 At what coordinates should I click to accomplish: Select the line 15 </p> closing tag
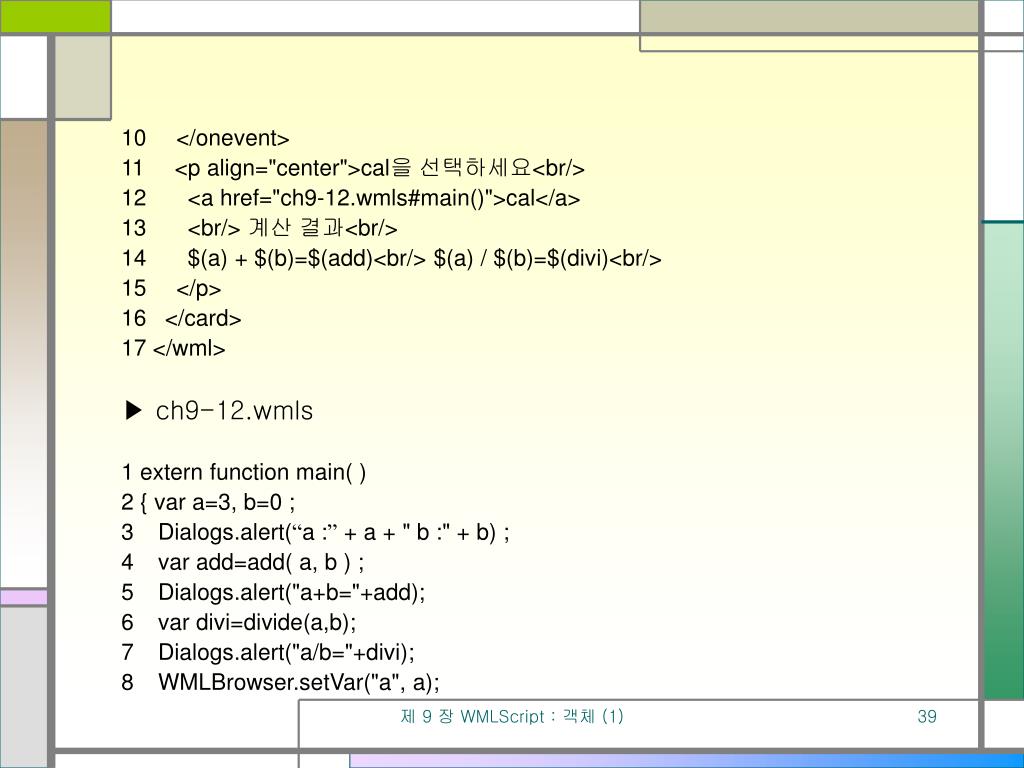(x=171, y=289)
